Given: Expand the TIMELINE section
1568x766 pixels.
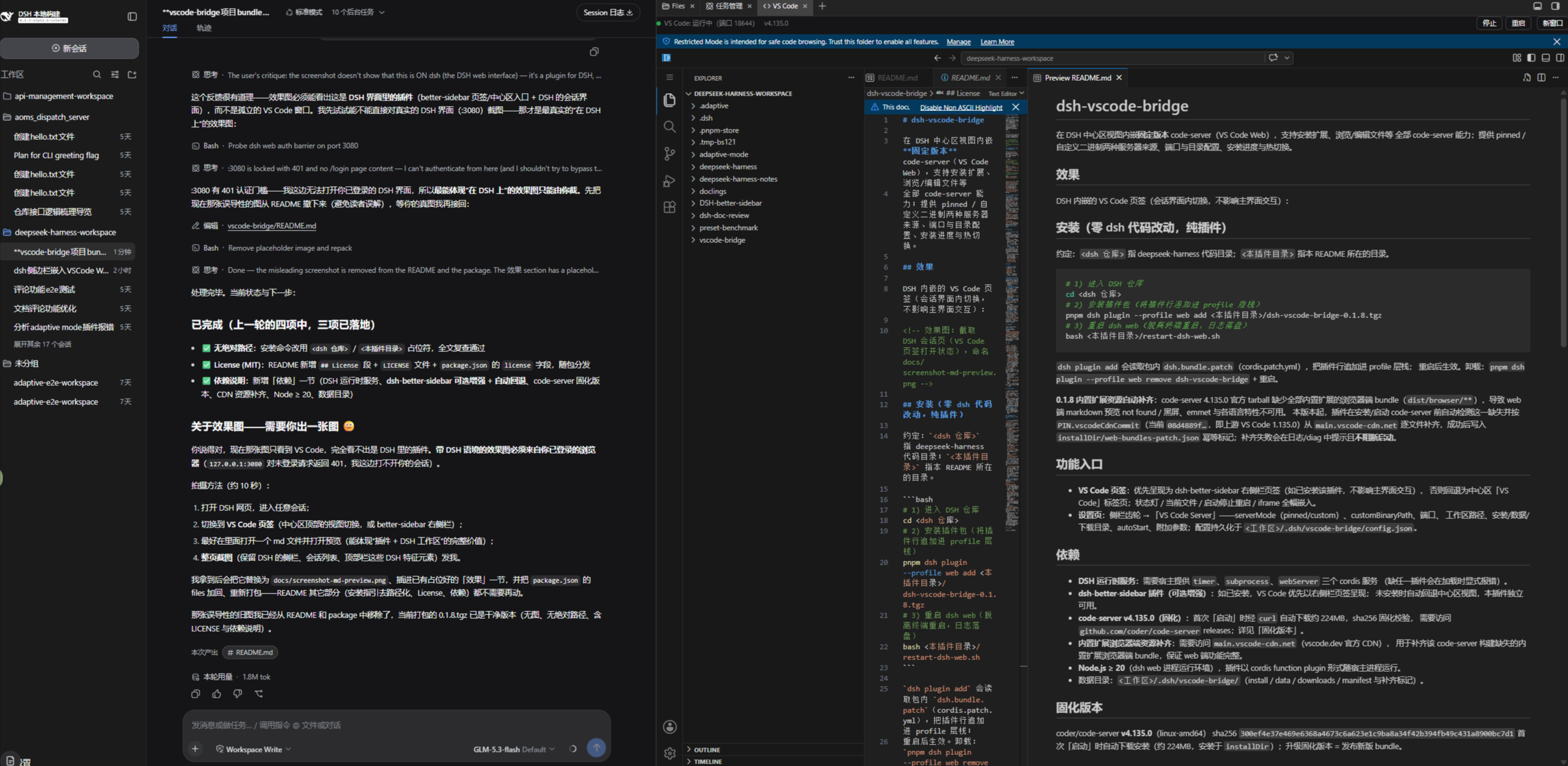Looking at the screenshot, I should pyautogui.click(x=708, y=762).
